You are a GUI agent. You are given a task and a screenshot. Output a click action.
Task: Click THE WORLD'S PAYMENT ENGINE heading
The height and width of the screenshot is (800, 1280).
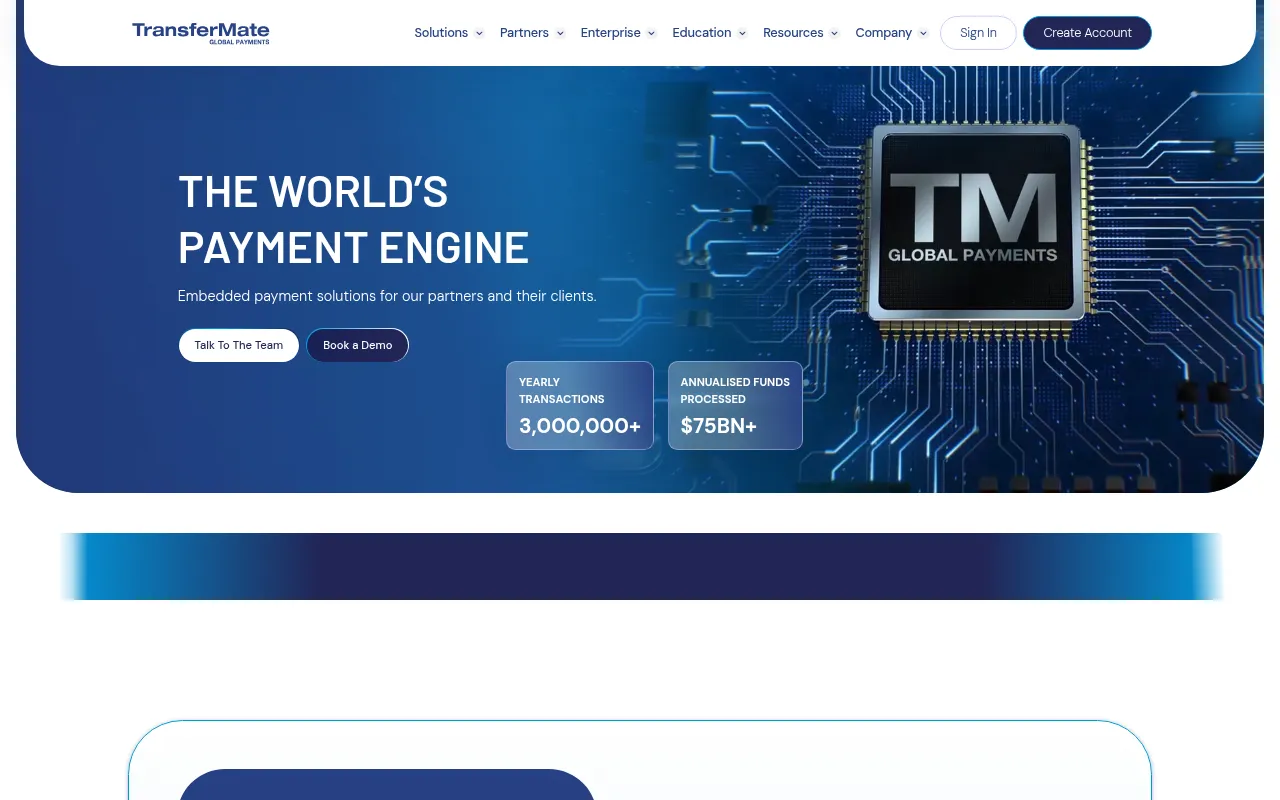[353, 219]
